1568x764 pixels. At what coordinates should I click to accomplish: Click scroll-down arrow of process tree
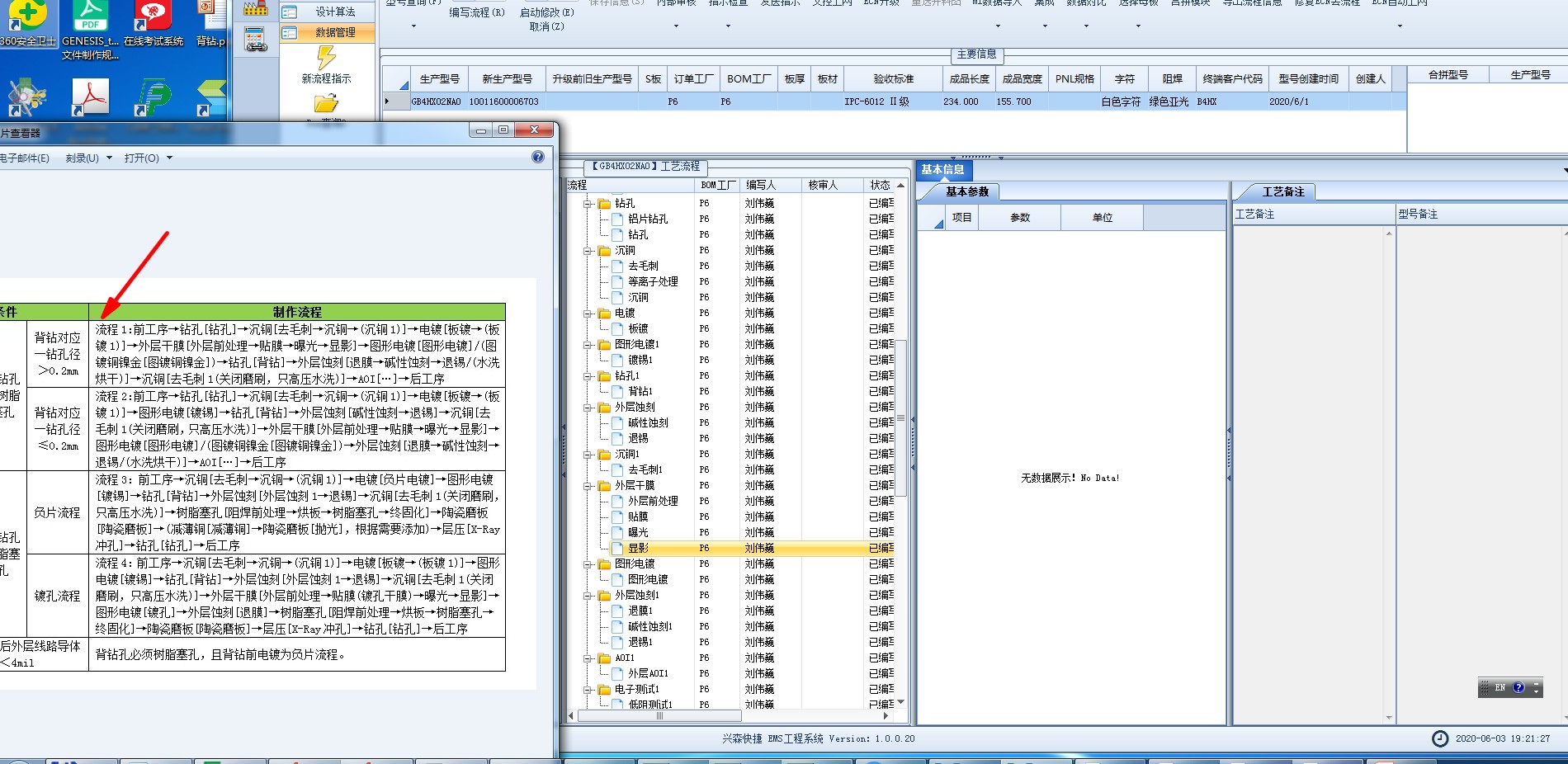(900, 702)
